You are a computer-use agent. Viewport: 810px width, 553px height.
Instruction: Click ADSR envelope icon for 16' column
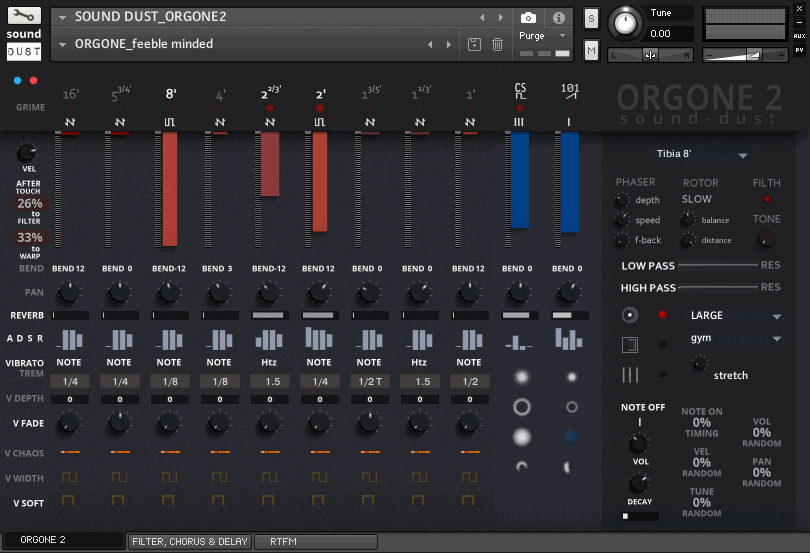(x=70, y=340)
